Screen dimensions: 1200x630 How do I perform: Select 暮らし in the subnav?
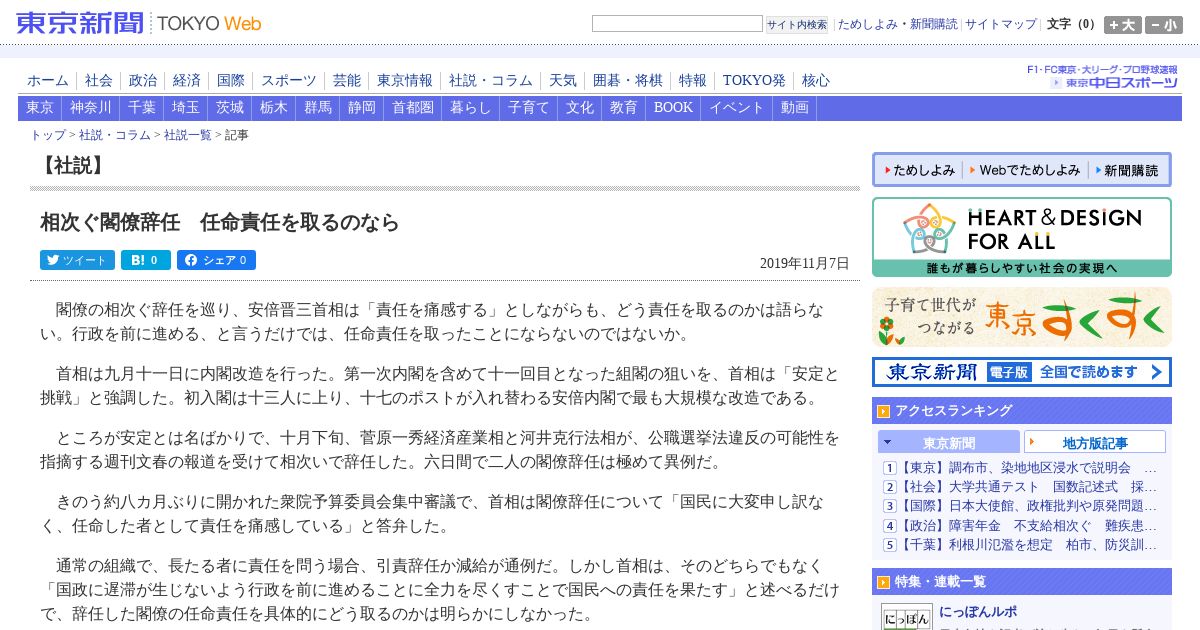point(471,108)
